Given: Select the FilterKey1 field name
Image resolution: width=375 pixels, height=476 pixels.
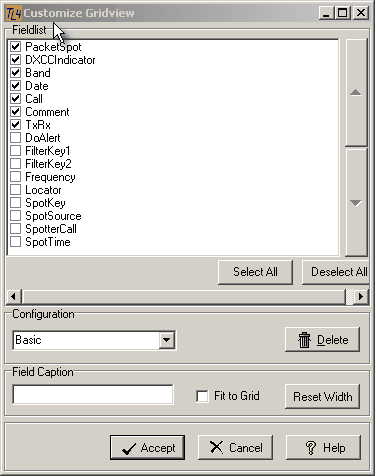Looking at the screenshot, I should pos(48,151).
